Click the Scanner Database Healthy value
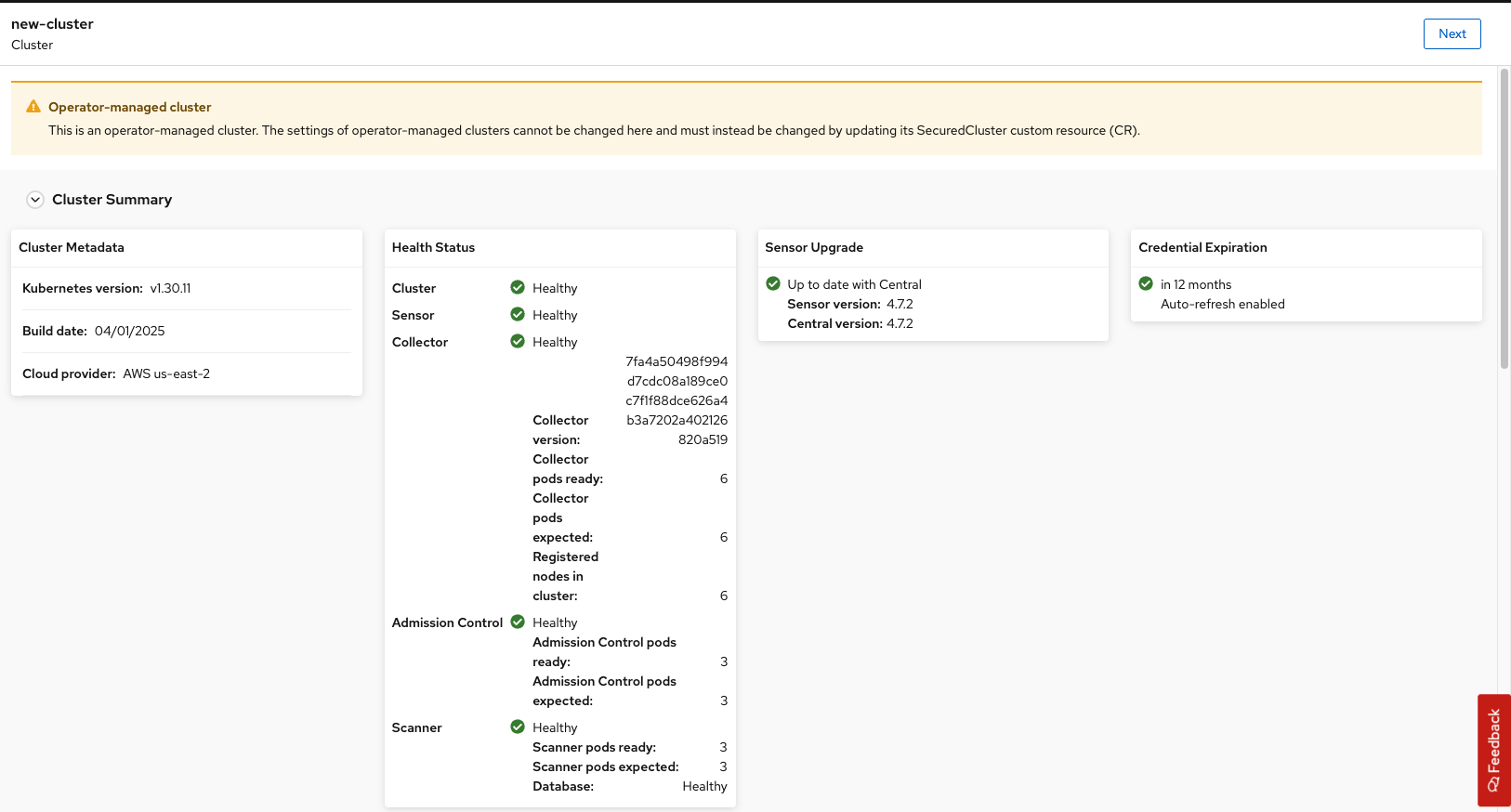The width and height of the screenshot is (1511, 812). tap(704, 786)
